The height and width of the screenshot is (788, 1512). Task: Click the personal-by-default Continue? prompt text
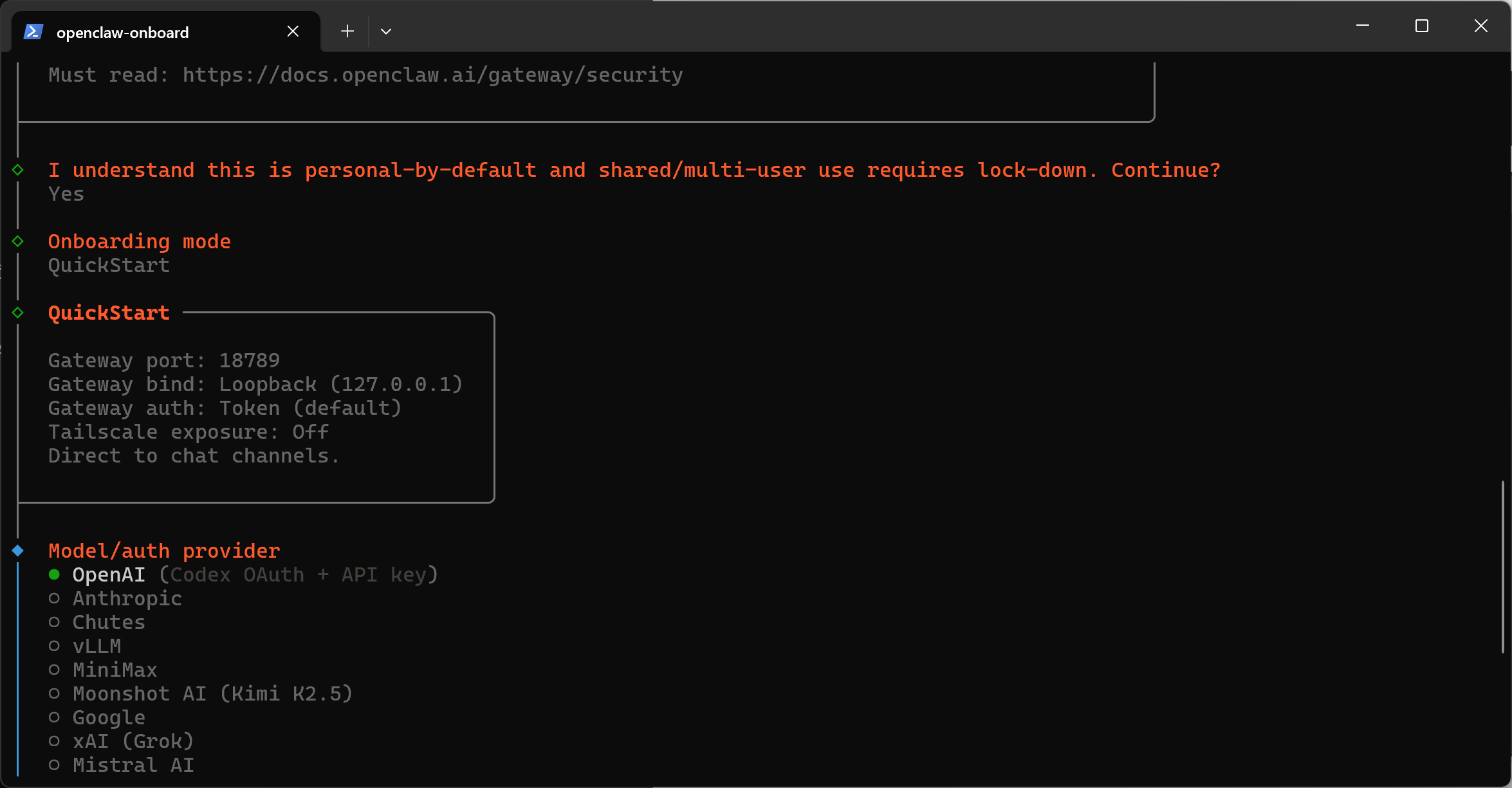[634, 170]
